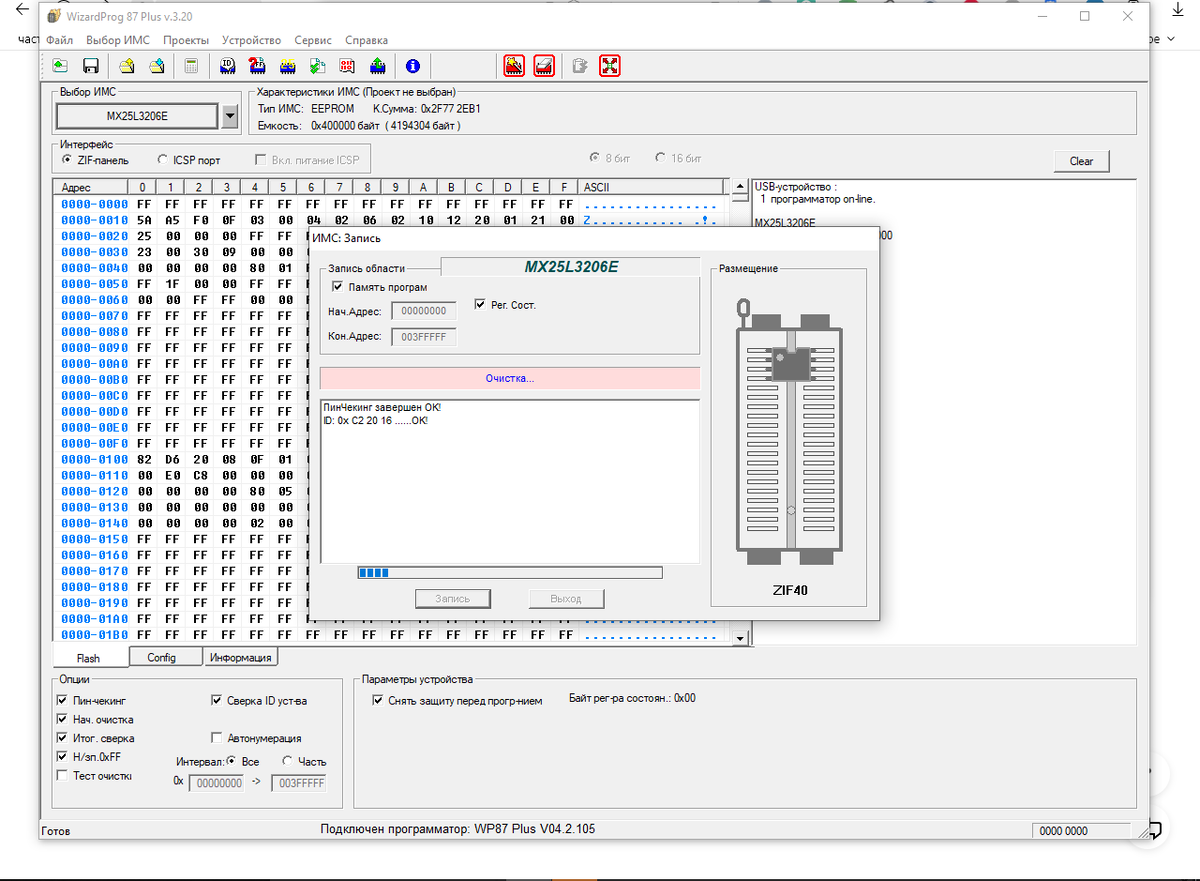The width and height of the screenshot is (1200, 881).
Task: Click the Запись button in dialog
Action: [x=453, y=598]
